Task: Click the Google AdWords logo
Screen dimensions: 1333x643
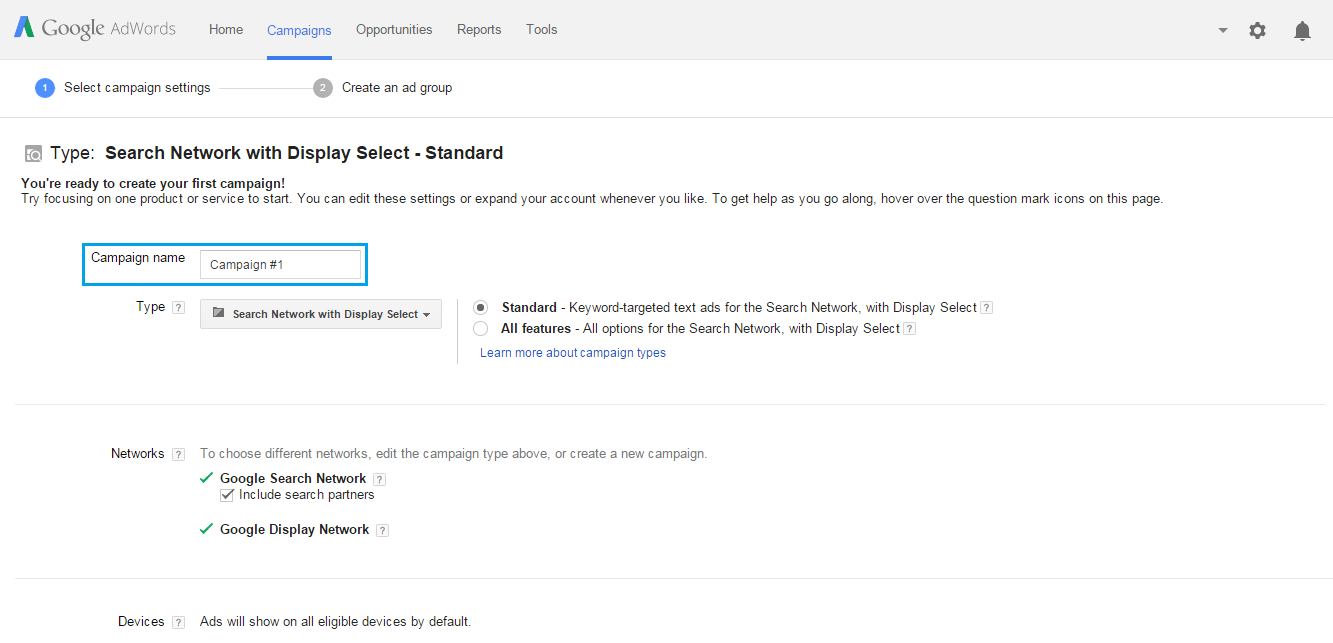Action: click(95, 29)
